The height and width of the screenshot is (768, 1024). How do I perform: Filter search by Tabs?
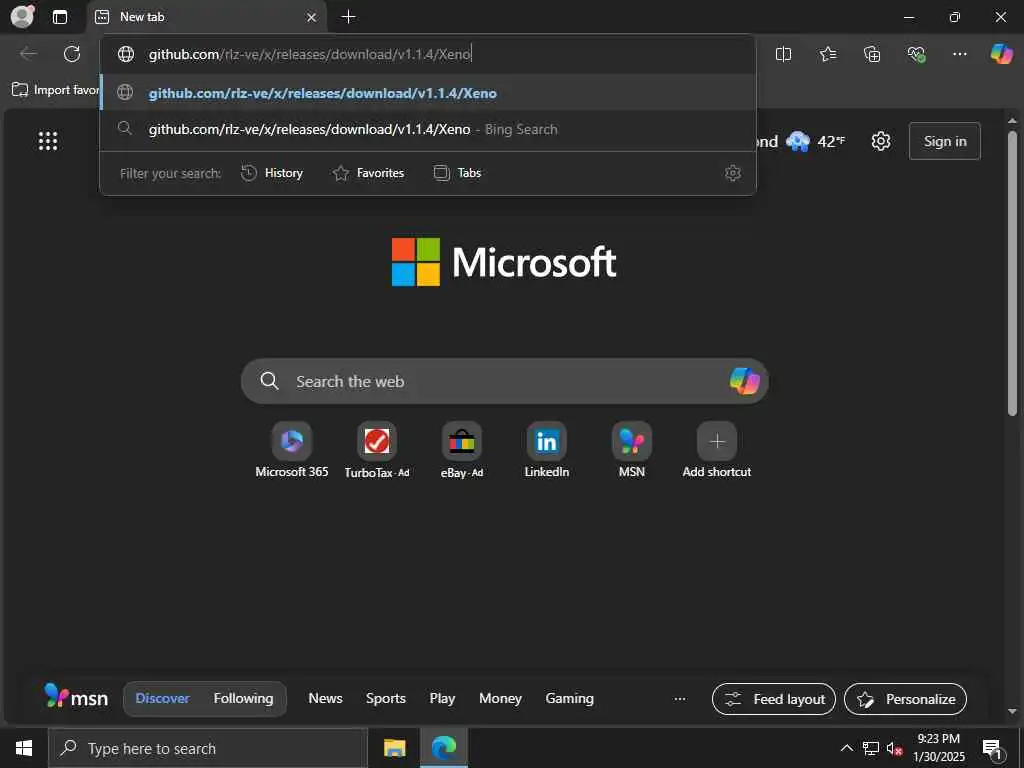[457, 173]
